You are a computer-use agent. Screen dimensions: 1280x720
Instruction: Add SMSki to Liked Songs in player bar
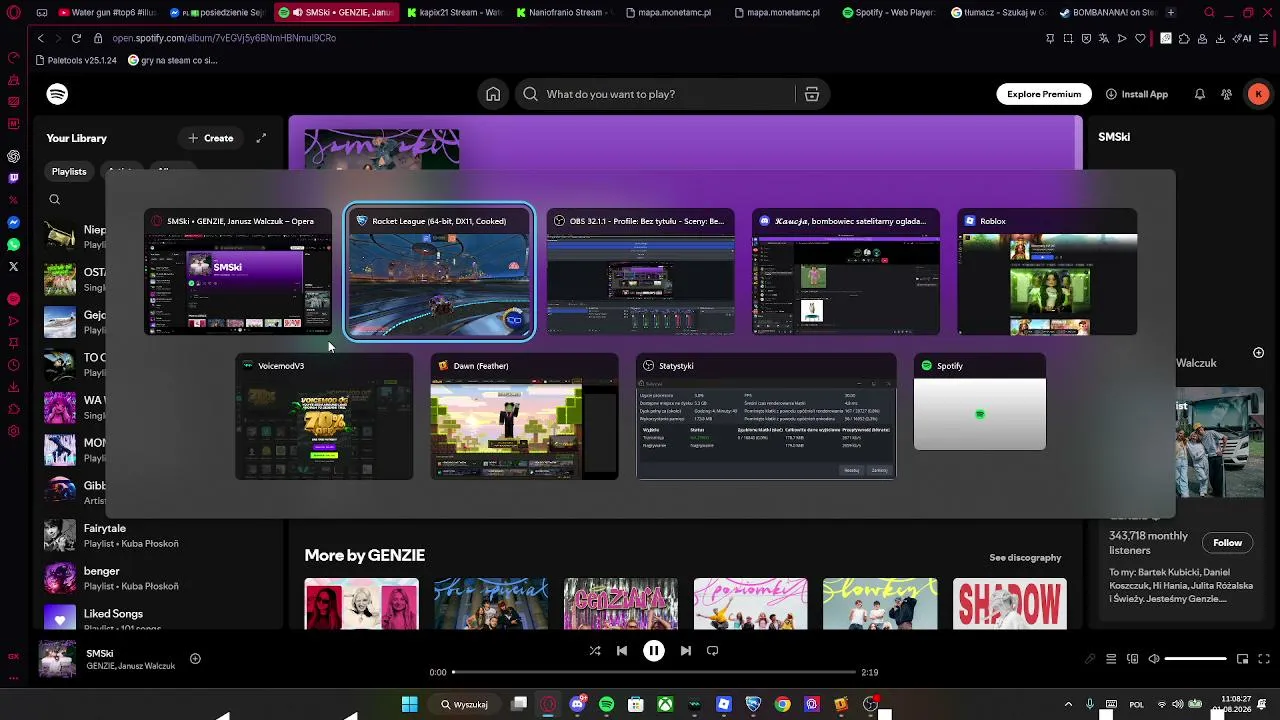(195, 658)
